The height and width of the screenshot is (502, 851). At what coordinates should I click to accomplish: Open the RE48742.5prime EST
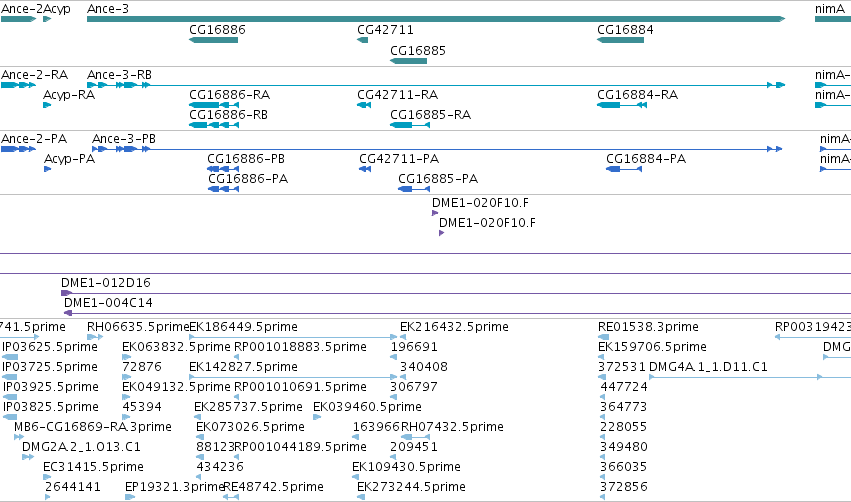[231, 497]
